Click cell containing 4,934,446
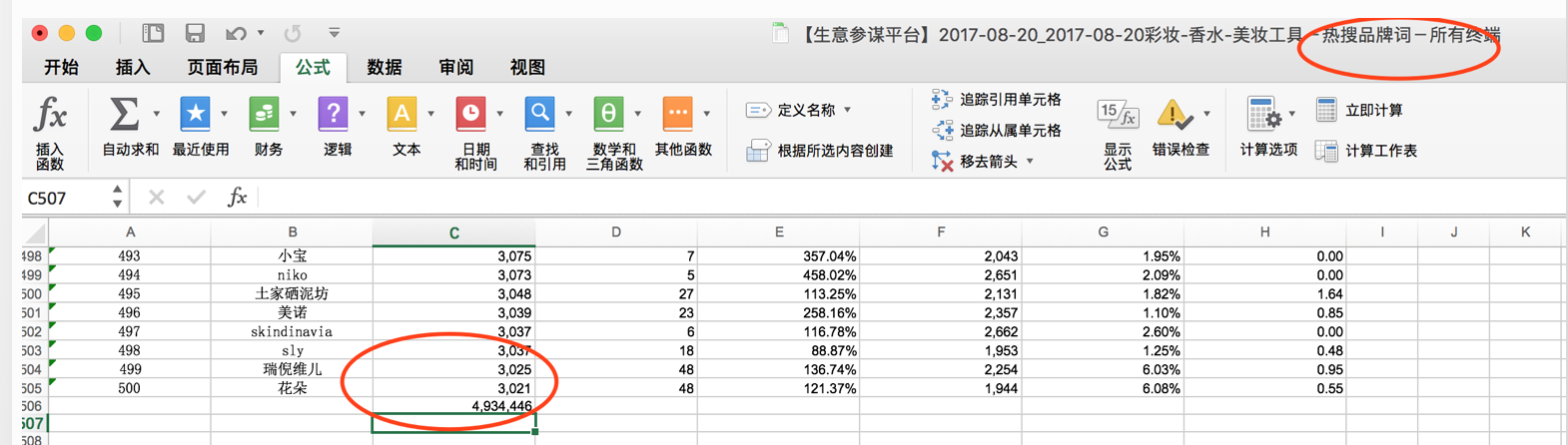The width and height of the screenshot is (1568, 445). (453, 406)
